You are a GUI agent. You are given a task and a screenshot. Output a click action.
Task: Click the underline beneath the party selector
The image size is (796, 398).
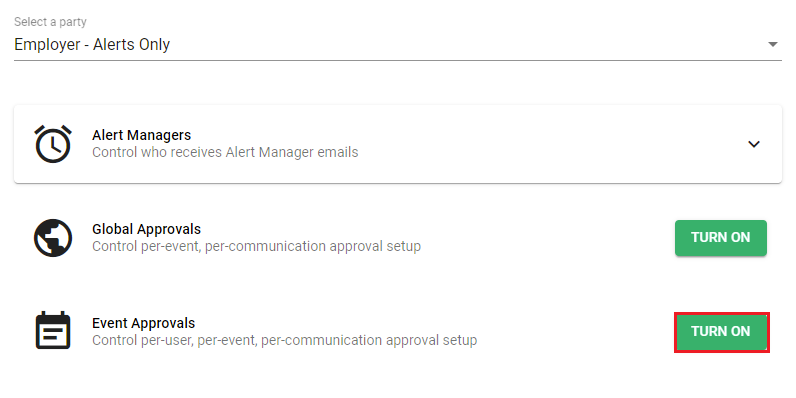tap(398, 60)
